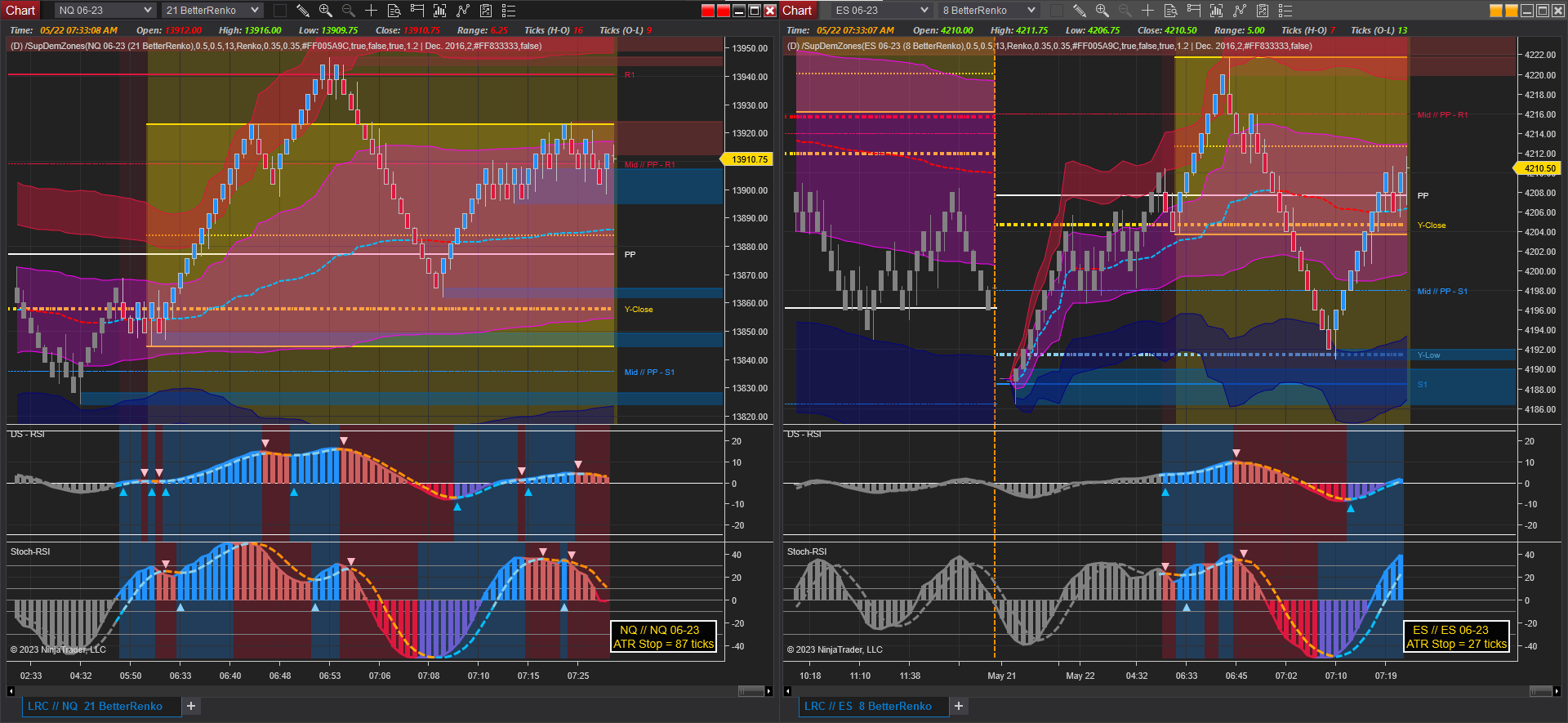The height and width of the screenshot is (723, 1568).
Task: Expand the 8 BetterRenko interval dropdown
Action: coord(988,11)
